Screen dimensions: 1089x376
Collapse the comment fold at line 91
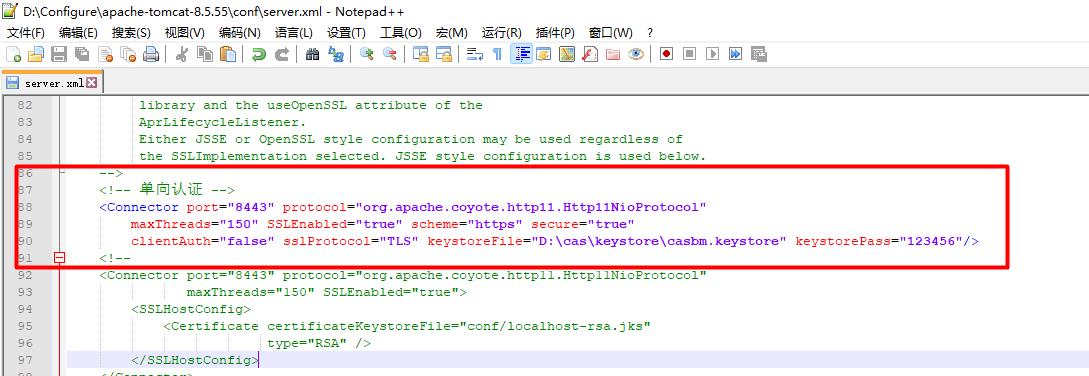[60, 258]
